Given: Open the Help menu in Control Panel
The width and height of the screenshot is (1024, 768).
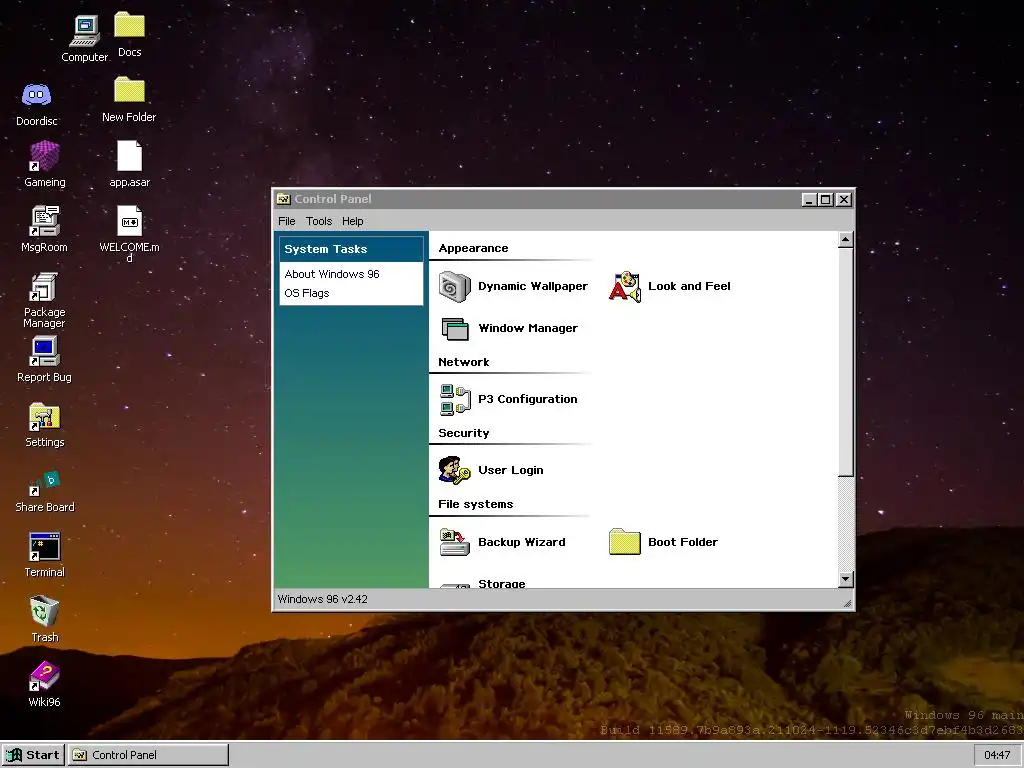Looking at the screenshot, I should (353, 221).
